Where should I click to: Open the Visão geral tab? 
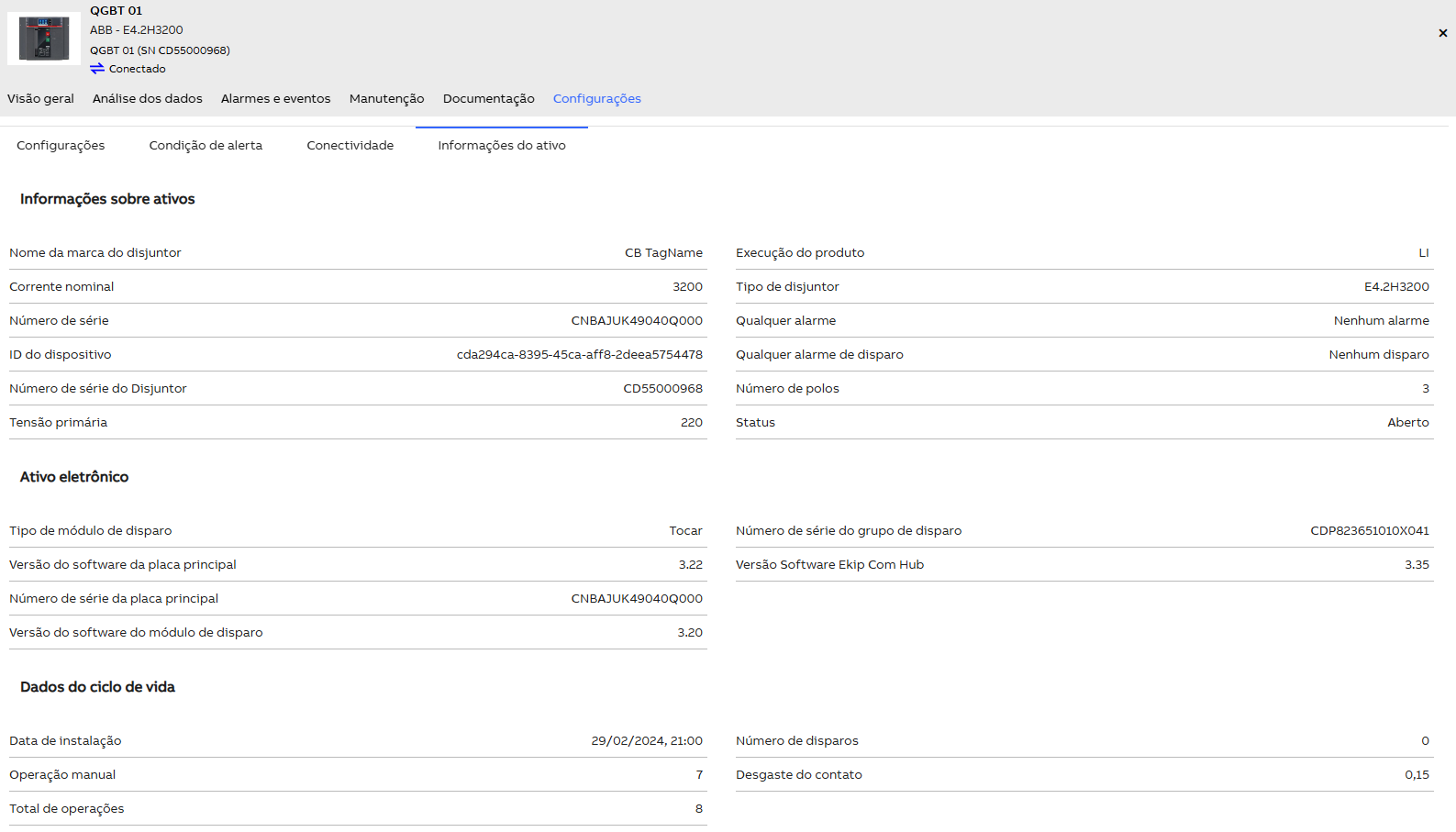40,98
